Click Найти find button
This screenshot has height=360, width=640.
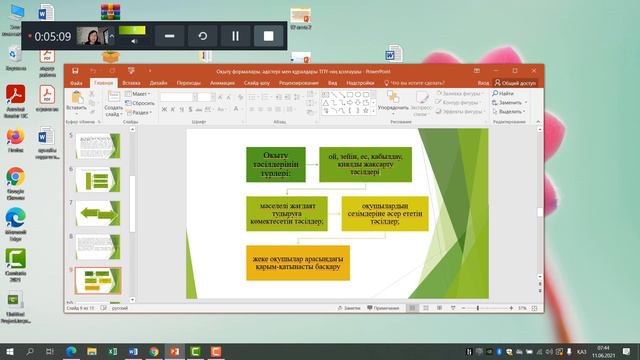click(x=503, y=93)
